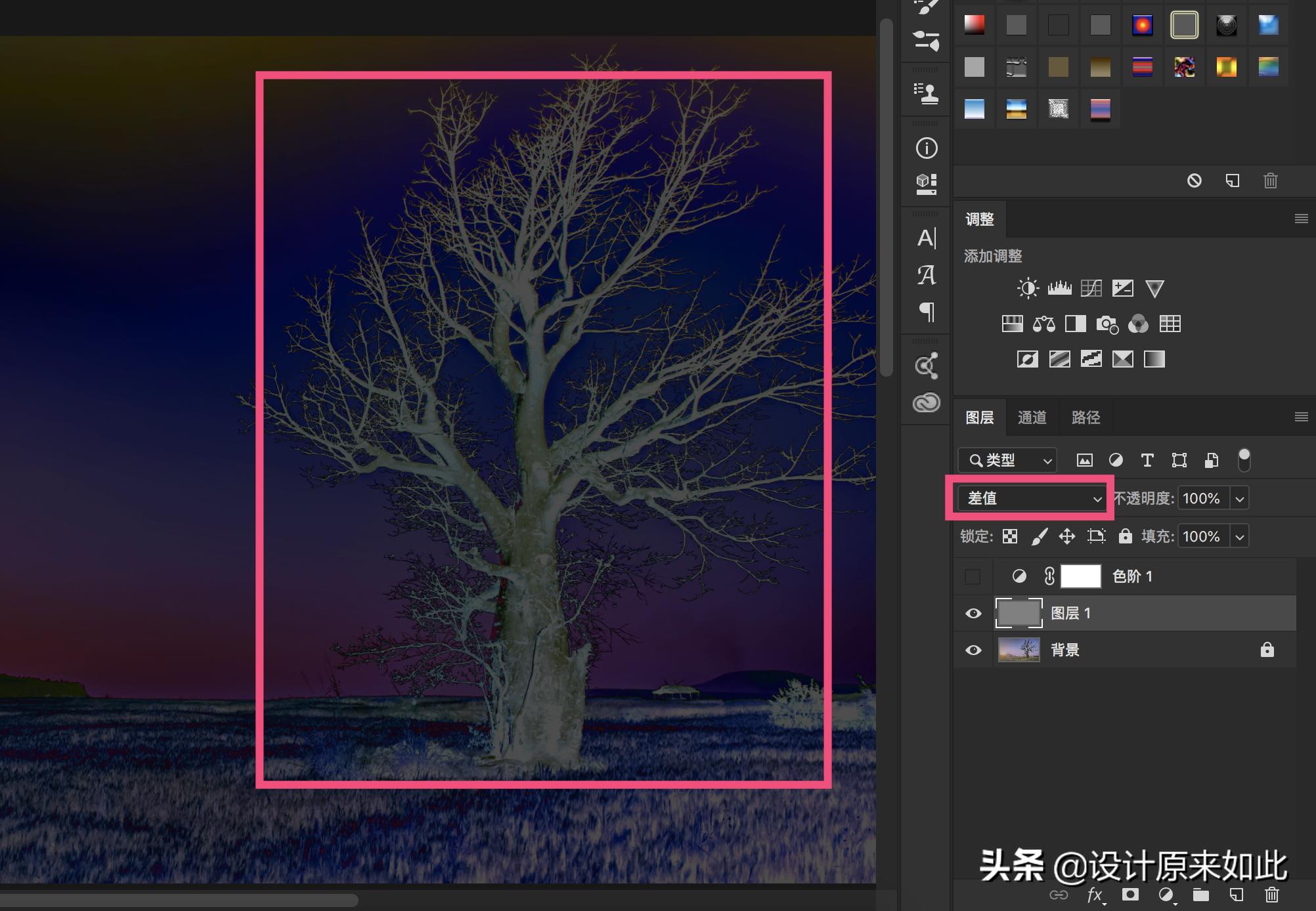Viewport: 1316px width, 911px height.
Task: Add a Color Balance adjustment
Action: [x=1043, y=324]
